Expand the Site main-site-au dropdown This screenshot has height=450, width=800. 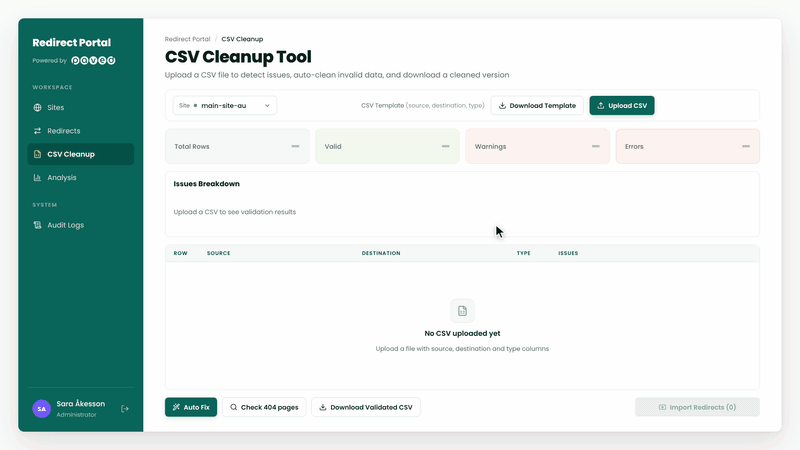point(225,106)
